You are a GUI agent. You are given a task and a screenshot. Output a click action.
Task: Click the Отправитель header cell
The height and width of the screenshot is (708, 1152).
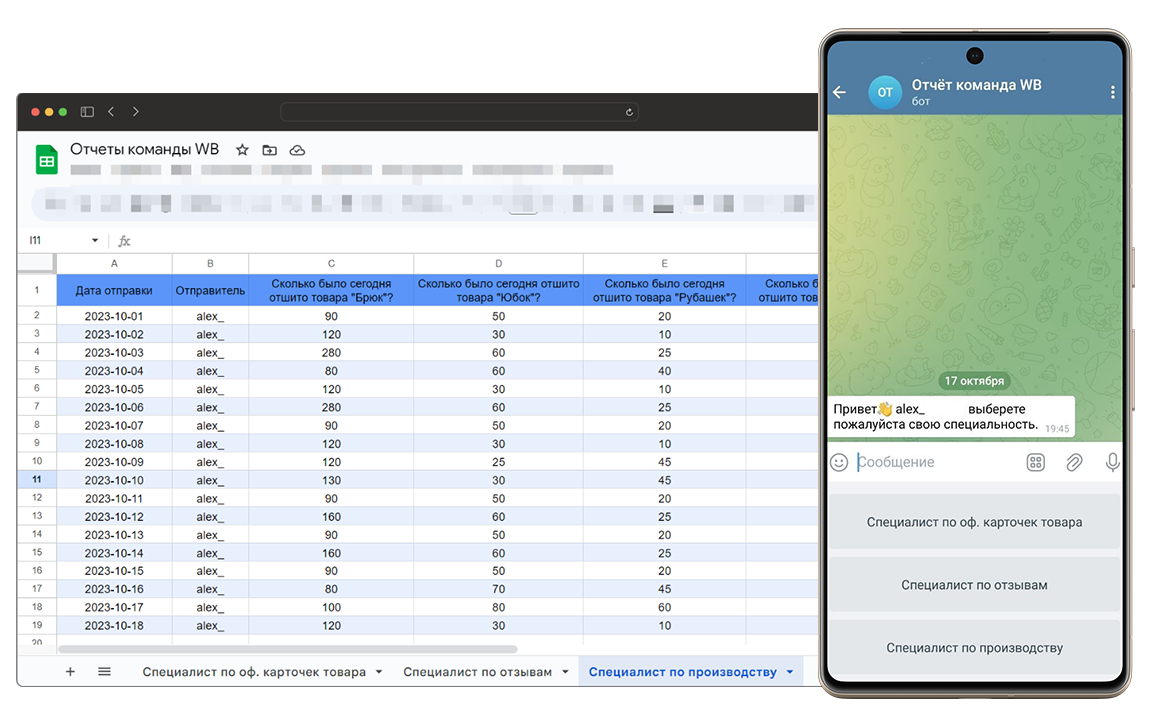(210, 290)
